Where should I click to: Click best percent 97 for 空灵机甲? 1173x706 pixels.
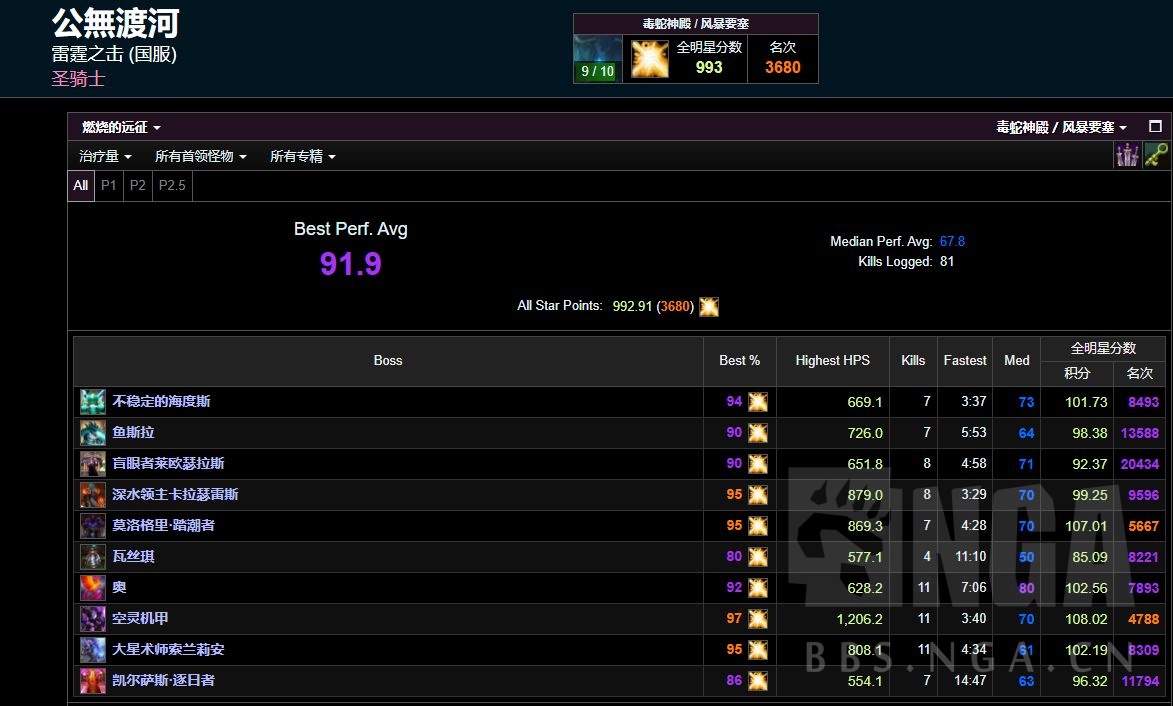point(734,619)
